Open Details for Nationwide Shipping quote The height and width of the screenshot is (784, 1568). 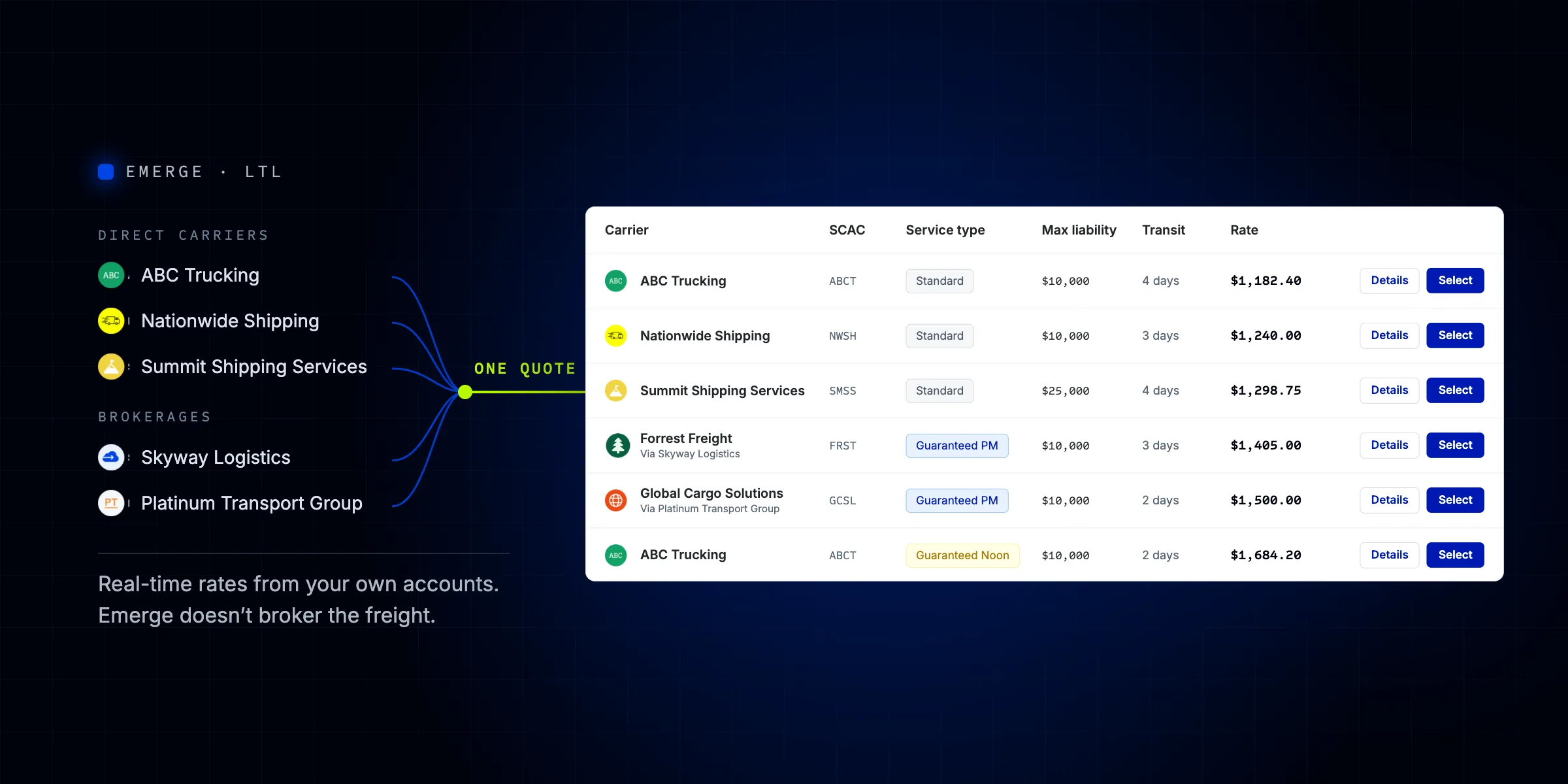tap(1390, 336)
